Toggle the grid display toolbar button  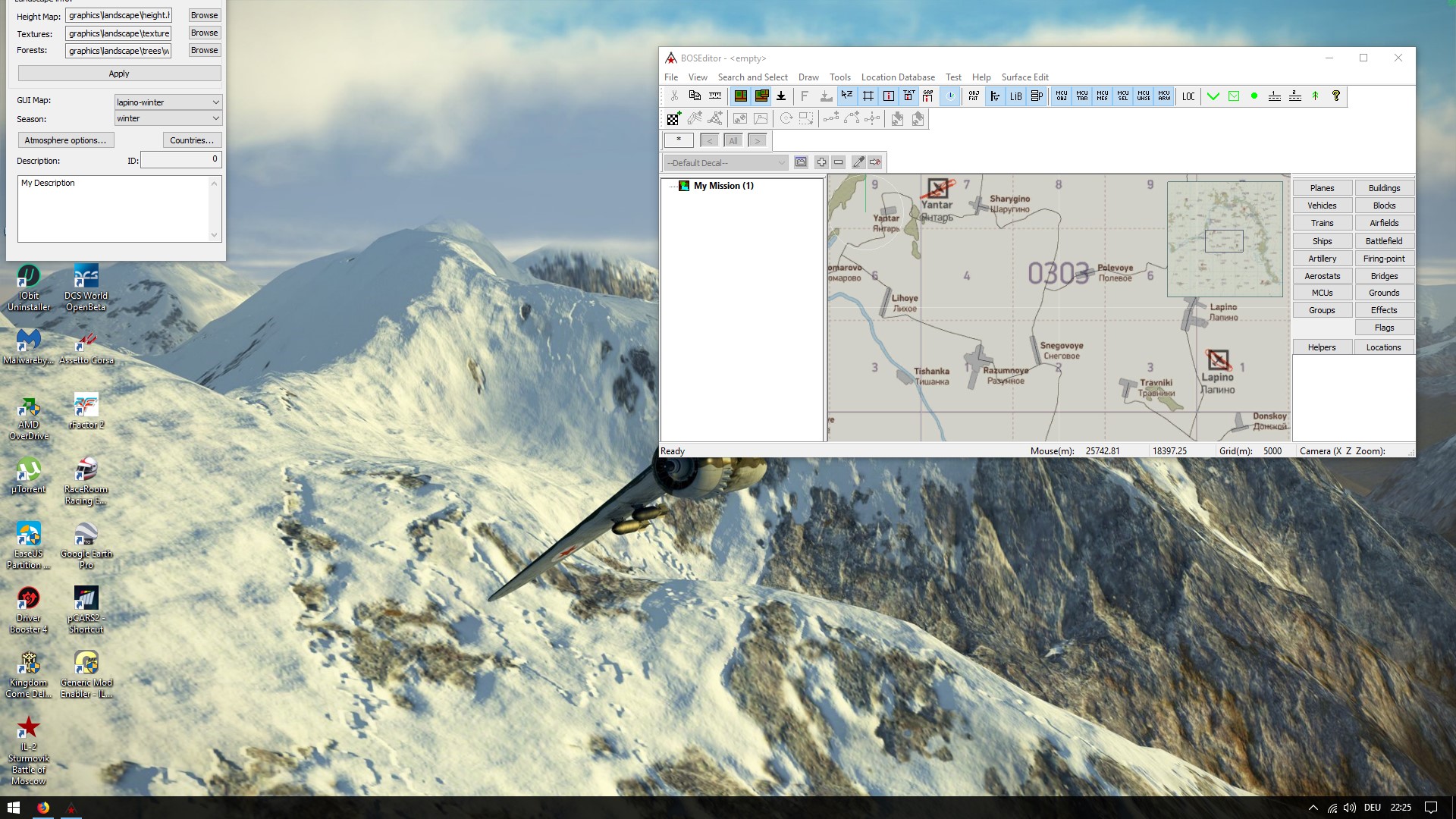[868, 96]
